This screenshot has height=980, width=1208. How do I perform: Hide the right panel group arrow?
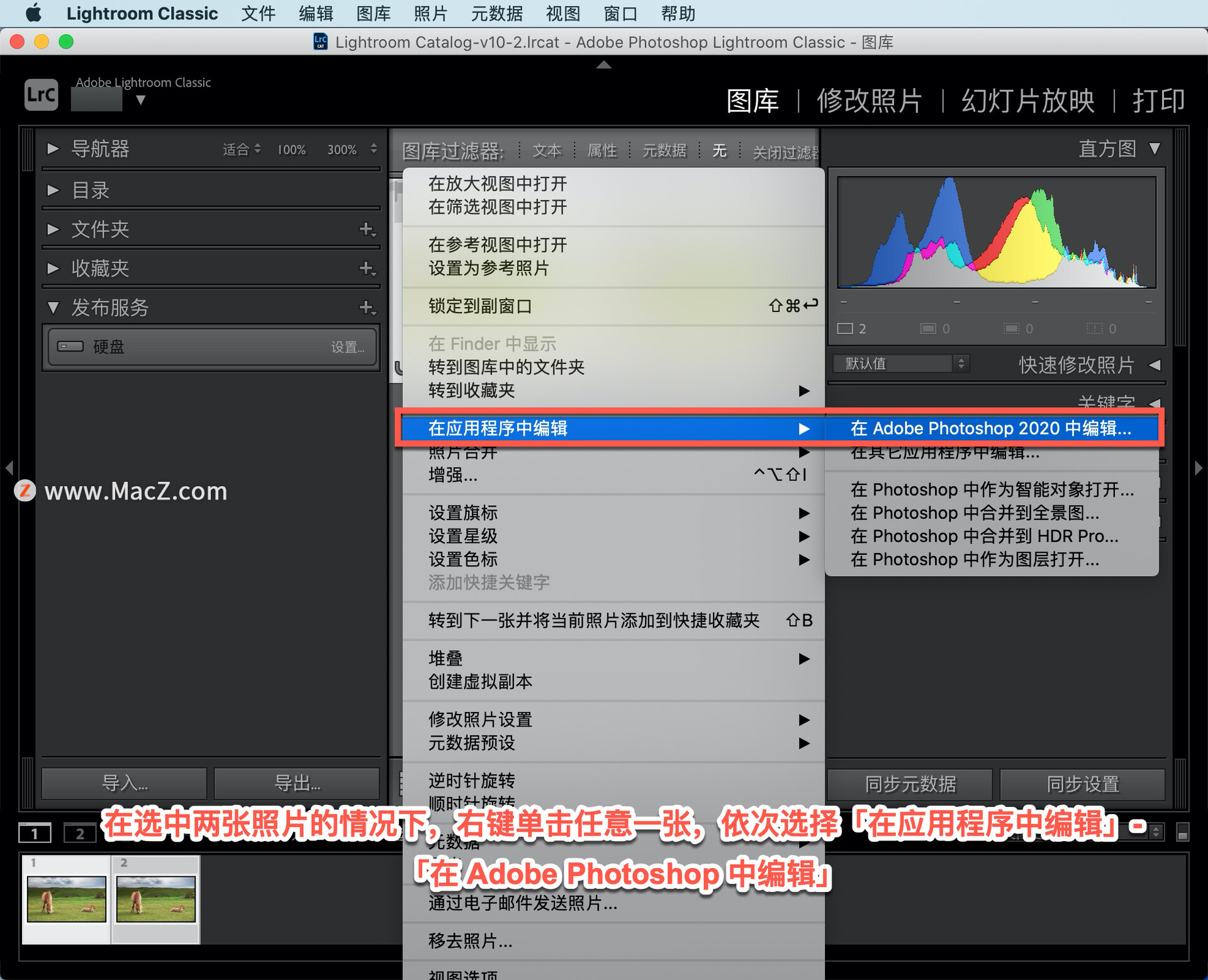(x=1199, y=468)
